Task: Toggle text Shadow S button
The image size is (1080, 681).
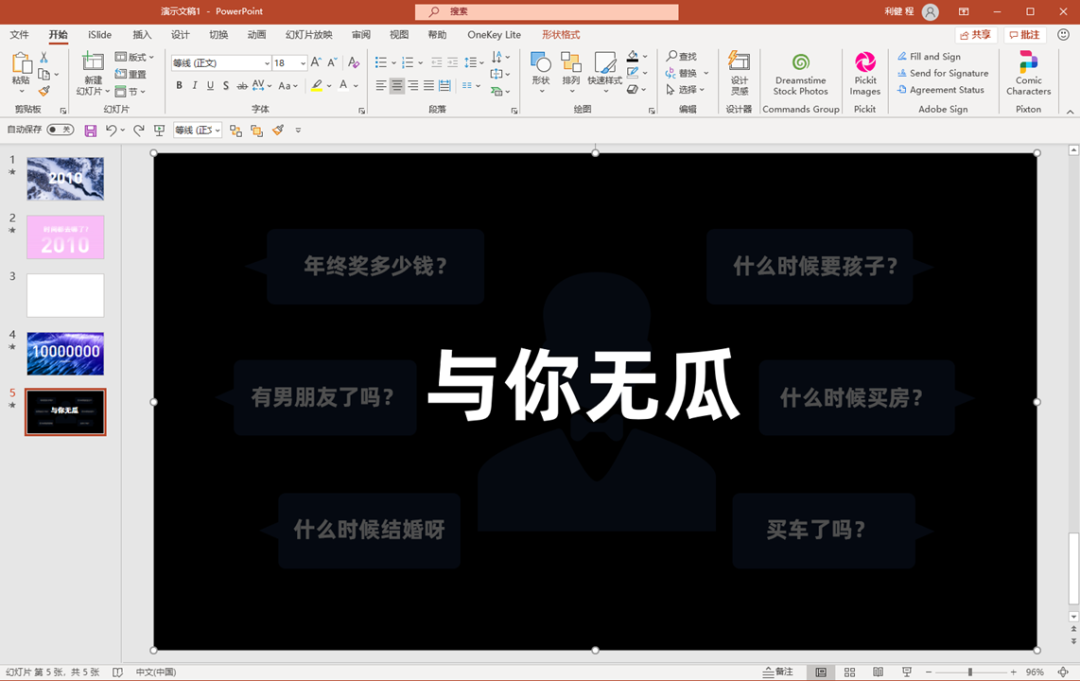Action: (226, 85)
